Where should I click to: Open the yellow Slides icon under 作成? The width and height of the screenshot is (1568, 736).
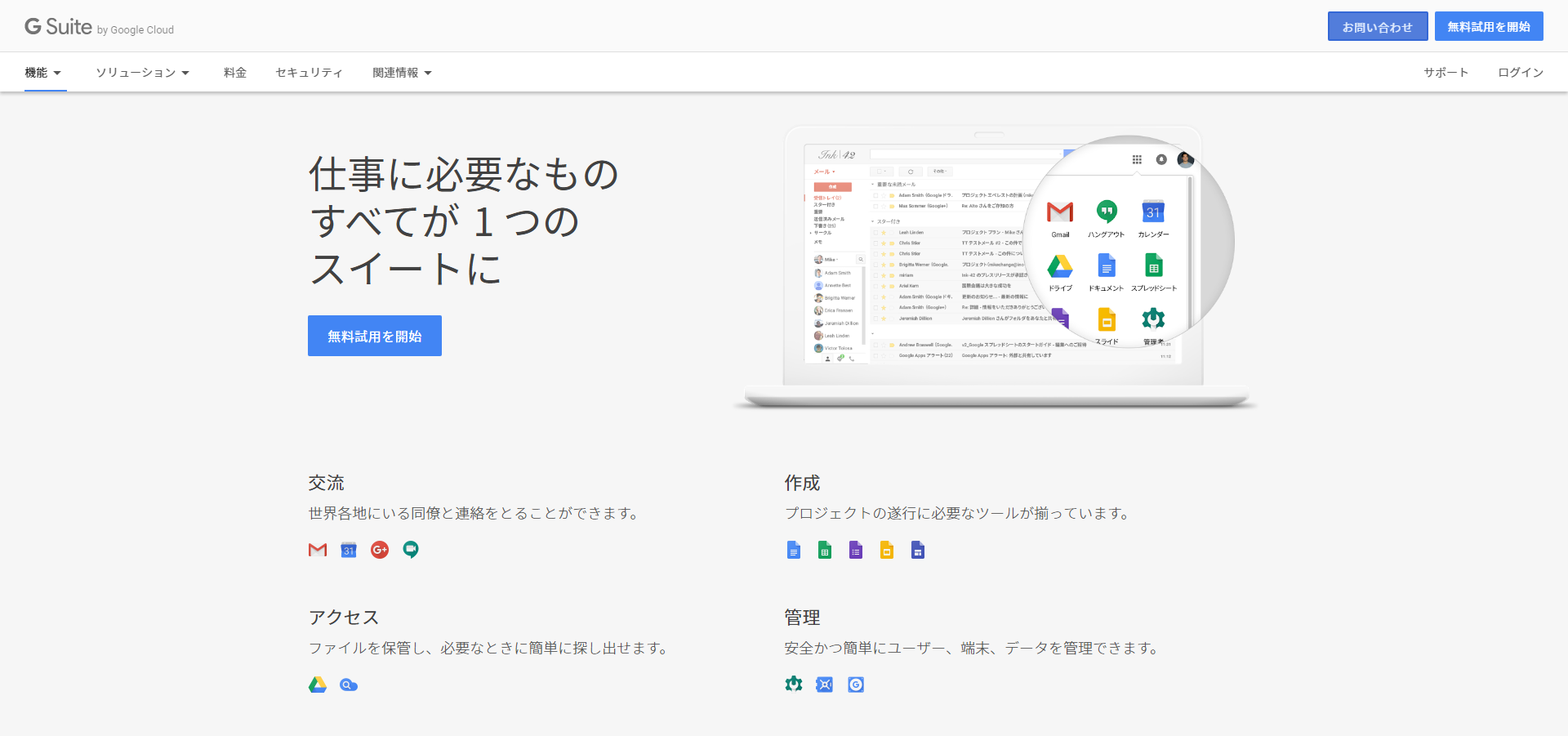pyautogui.click(x=887, y=550)
